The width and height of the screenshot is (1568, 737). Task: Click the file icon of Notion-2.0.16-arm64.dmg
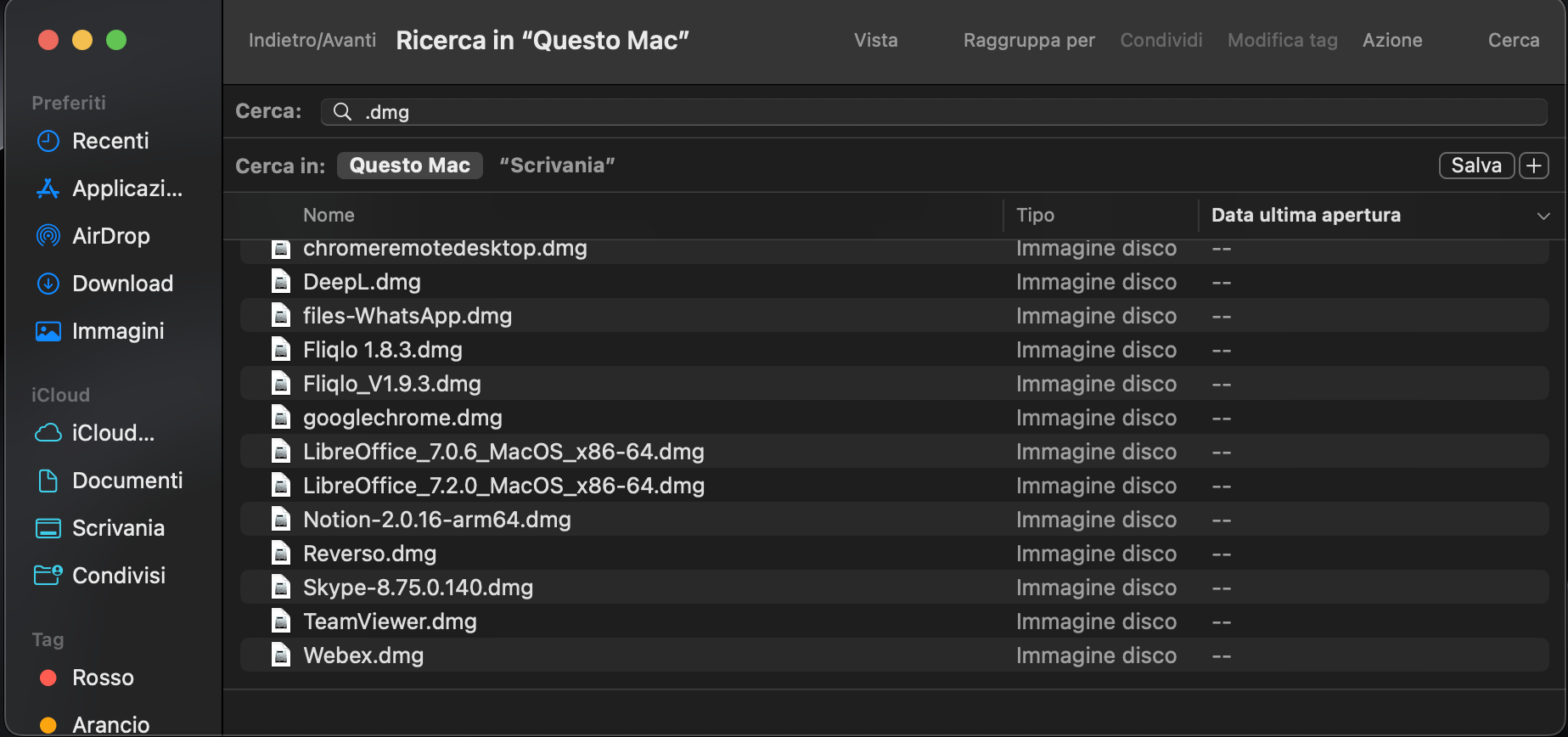(x=280, y=520)
